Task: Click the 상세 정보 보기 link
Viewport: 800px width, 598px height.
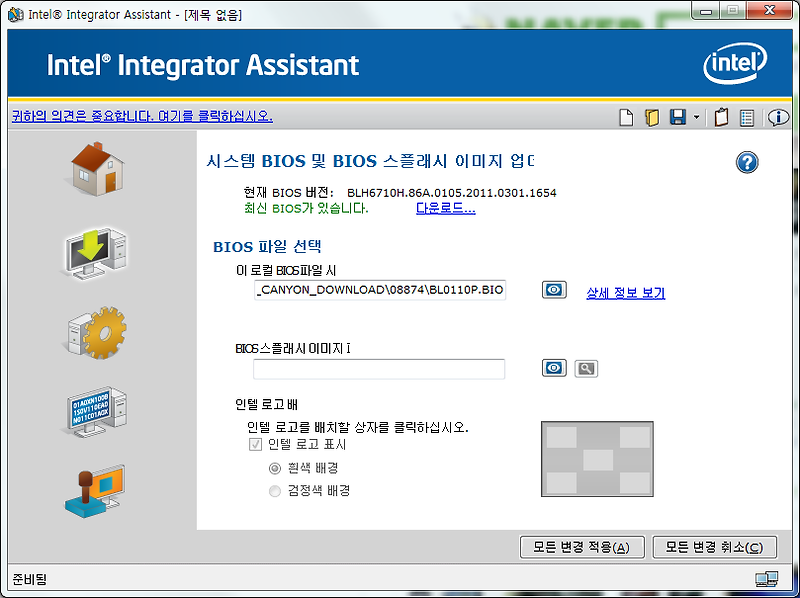Action: pos(626,293)
